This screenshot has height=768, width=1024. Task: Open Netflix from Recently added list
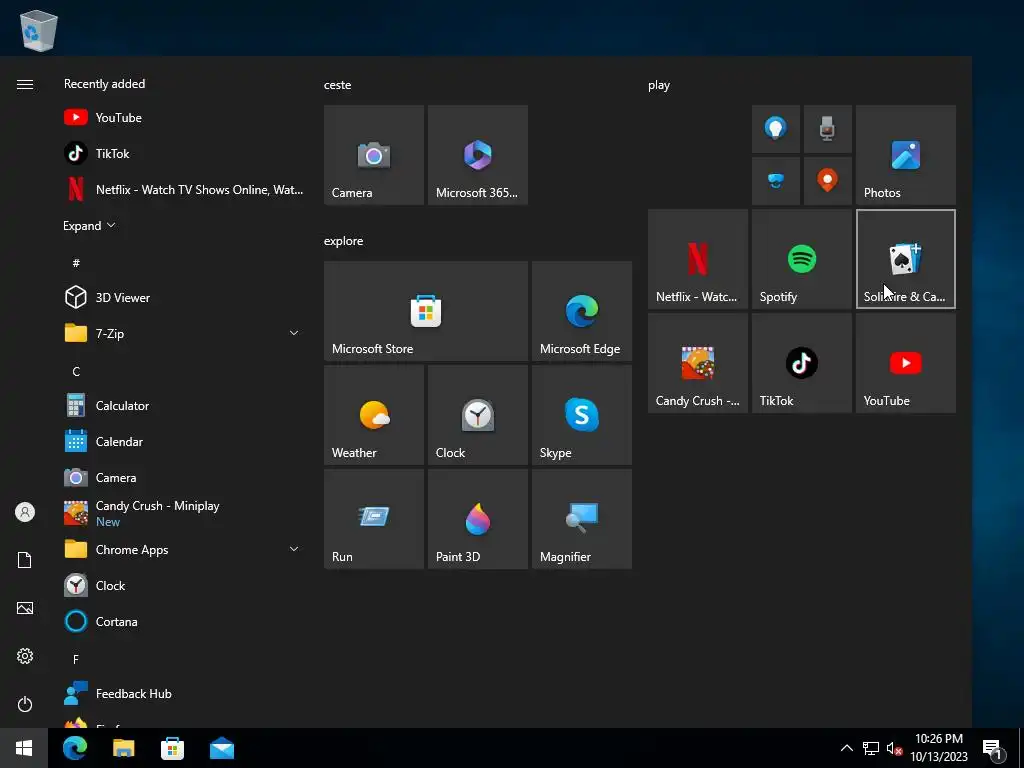pos(185,189)
